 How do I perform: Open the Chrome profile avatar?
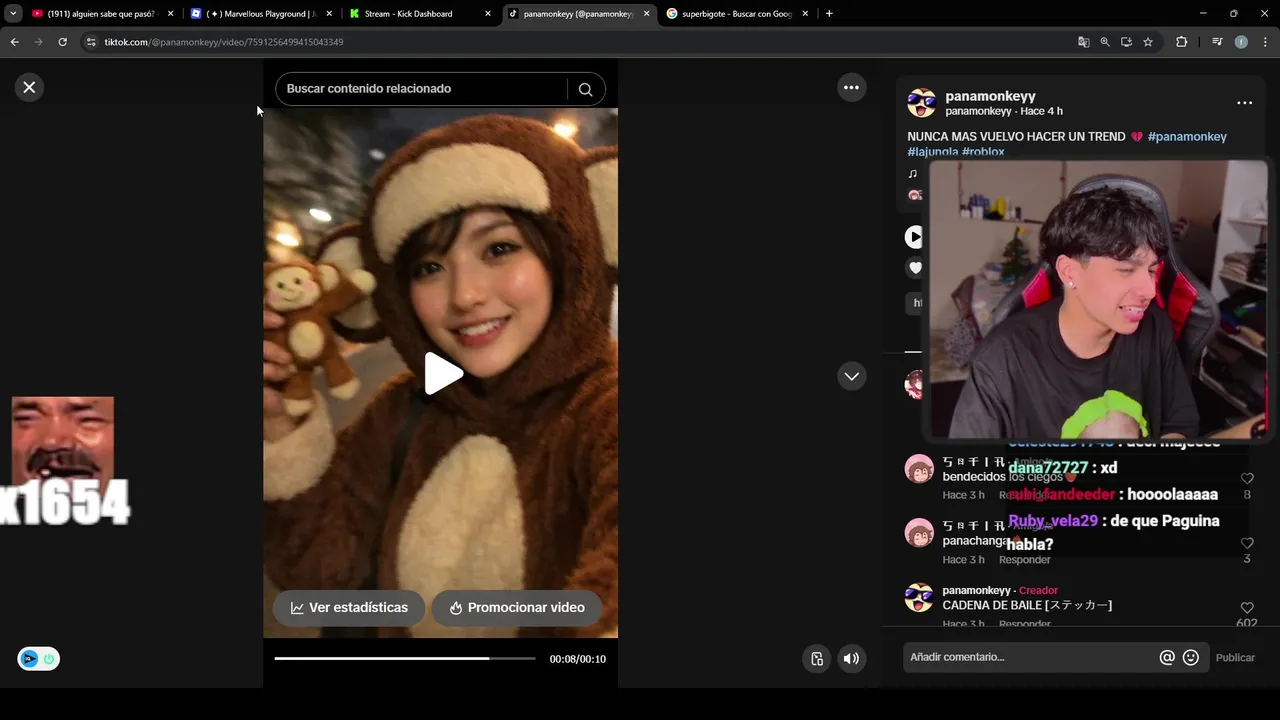pyautogui.click(x=1241, y=42)
